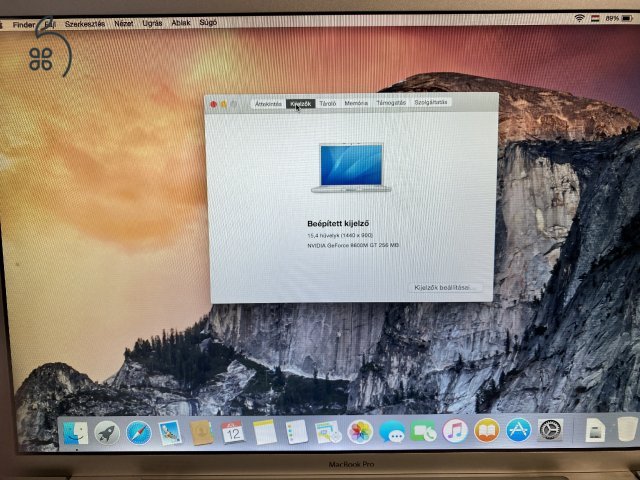640x480 pixels.
Task: Open System Preferences gear icon
Action: click(x=550, y=430)
